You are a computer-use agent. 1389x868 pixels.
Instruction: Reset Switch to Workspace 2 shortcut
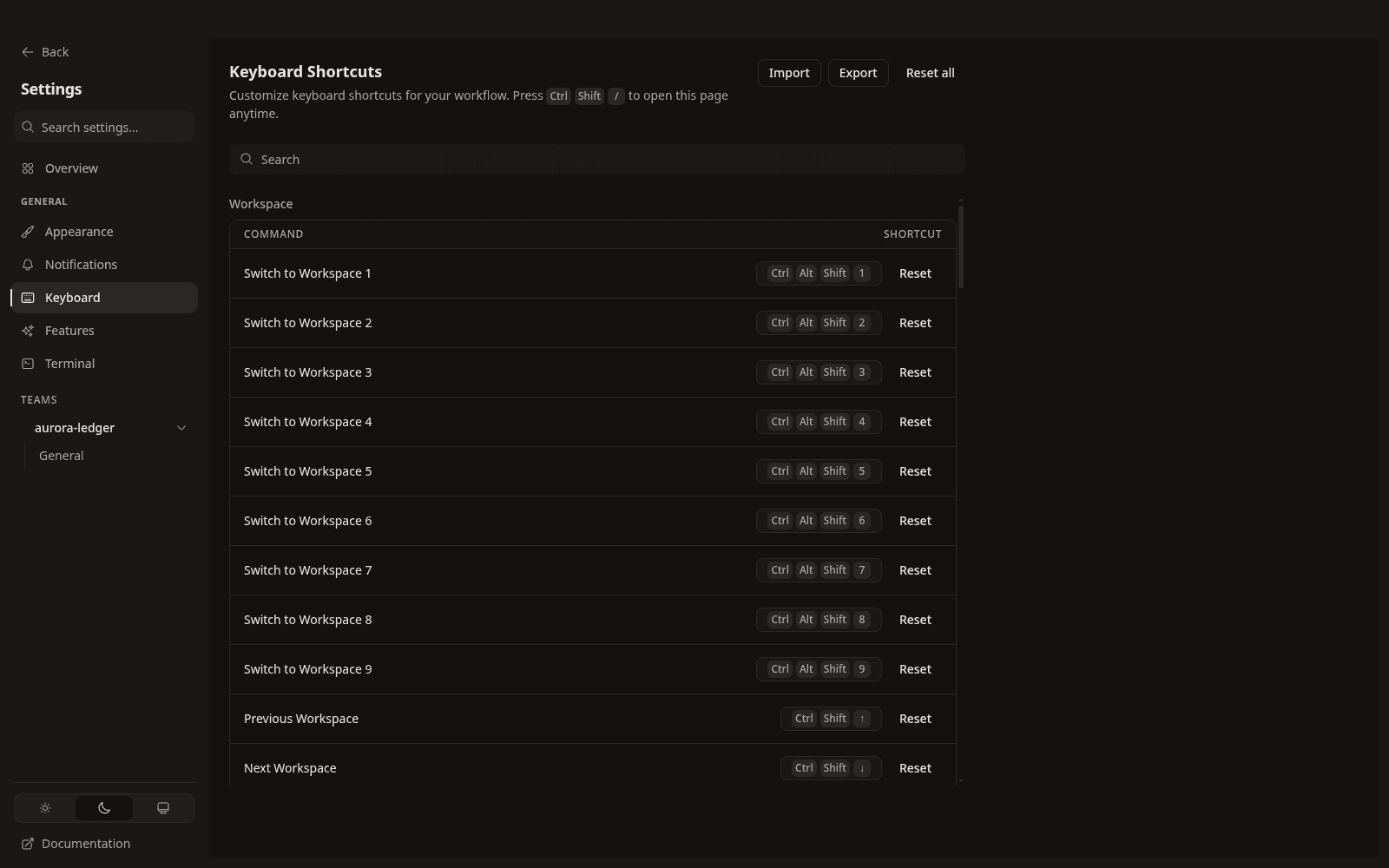(915, 323)
